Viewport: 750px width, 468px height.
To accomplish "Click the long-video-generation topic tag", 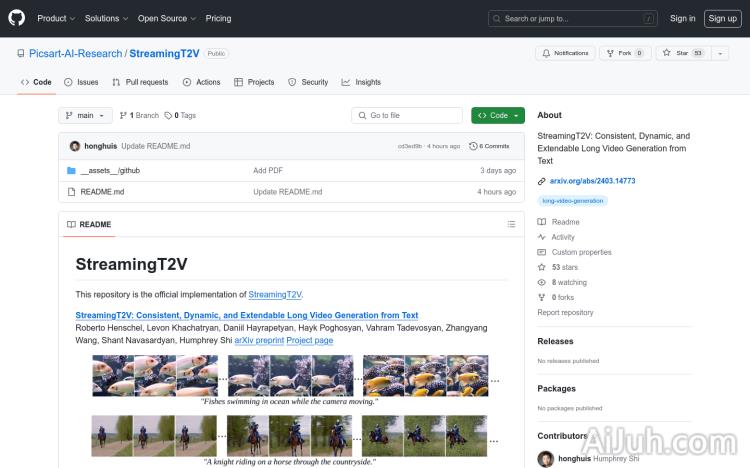I will (x=573, y=201).
